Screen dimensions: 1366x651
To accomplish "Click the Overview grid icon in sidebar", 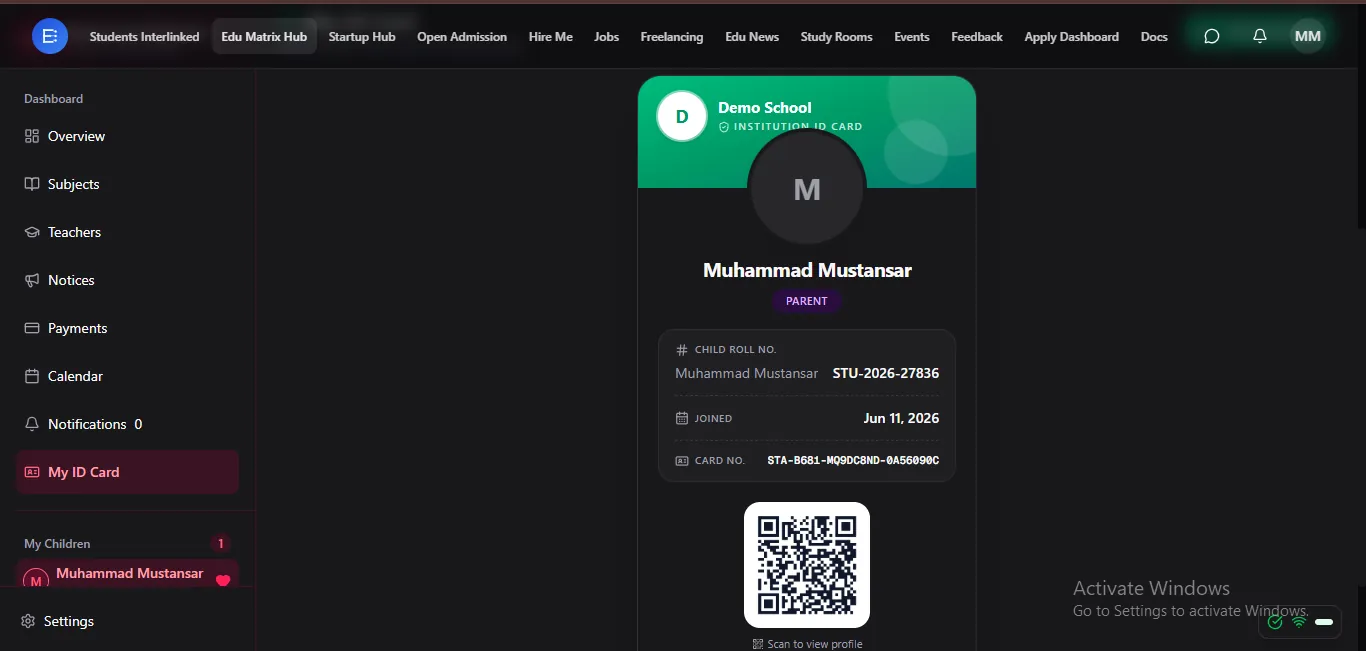I will coord(32,136).
